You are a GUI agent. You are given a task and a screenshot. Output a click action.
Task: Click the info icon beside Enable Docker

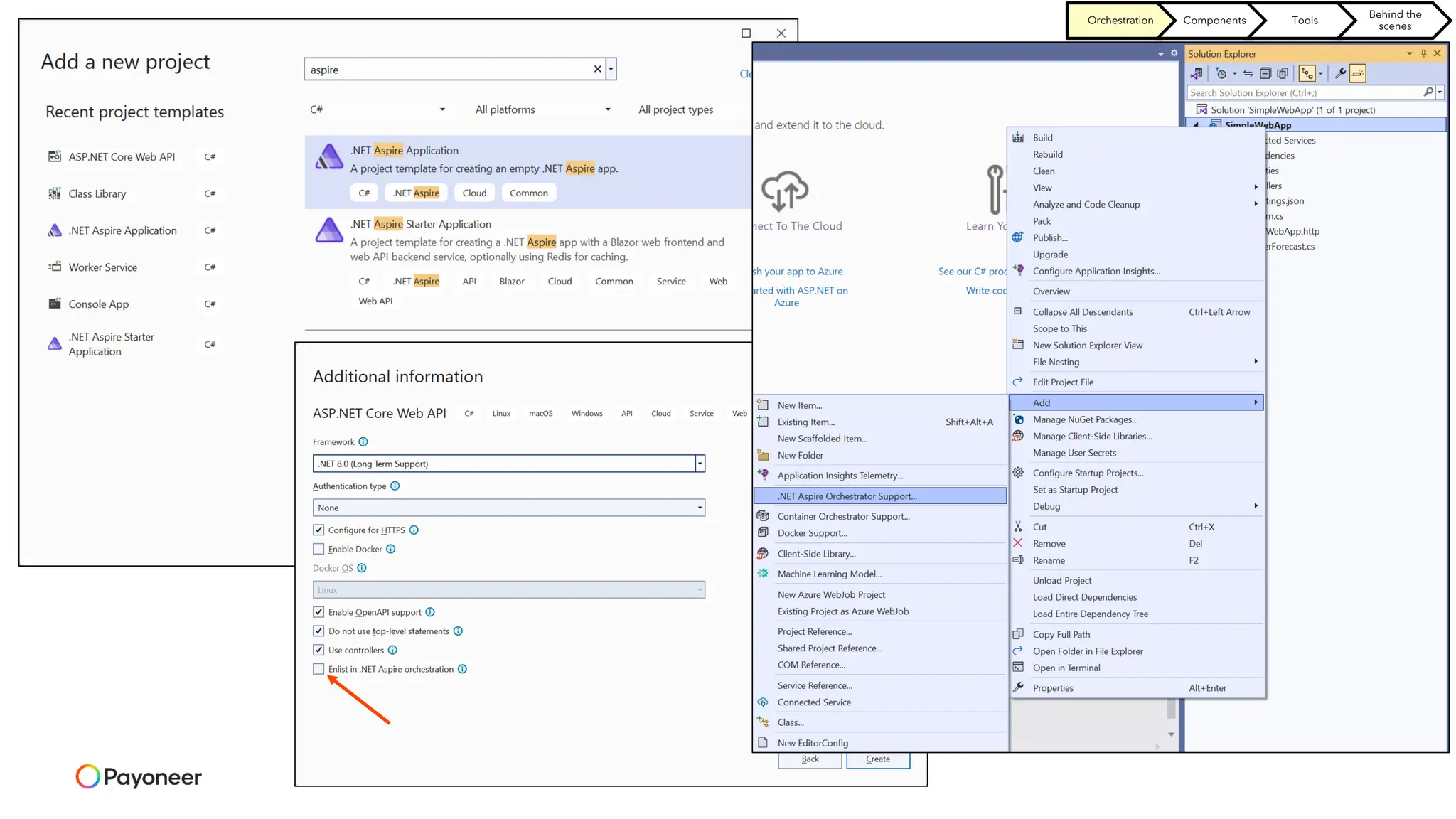click(x=391, y=549)
